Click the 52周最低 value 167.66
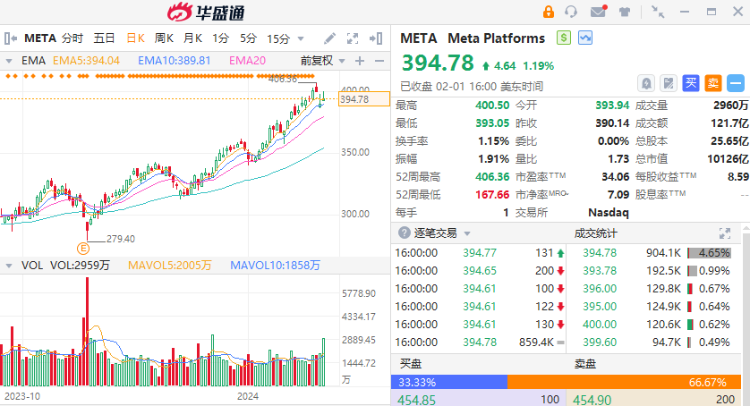Screen dimensions: 750x406 click(x=492, y=195)
